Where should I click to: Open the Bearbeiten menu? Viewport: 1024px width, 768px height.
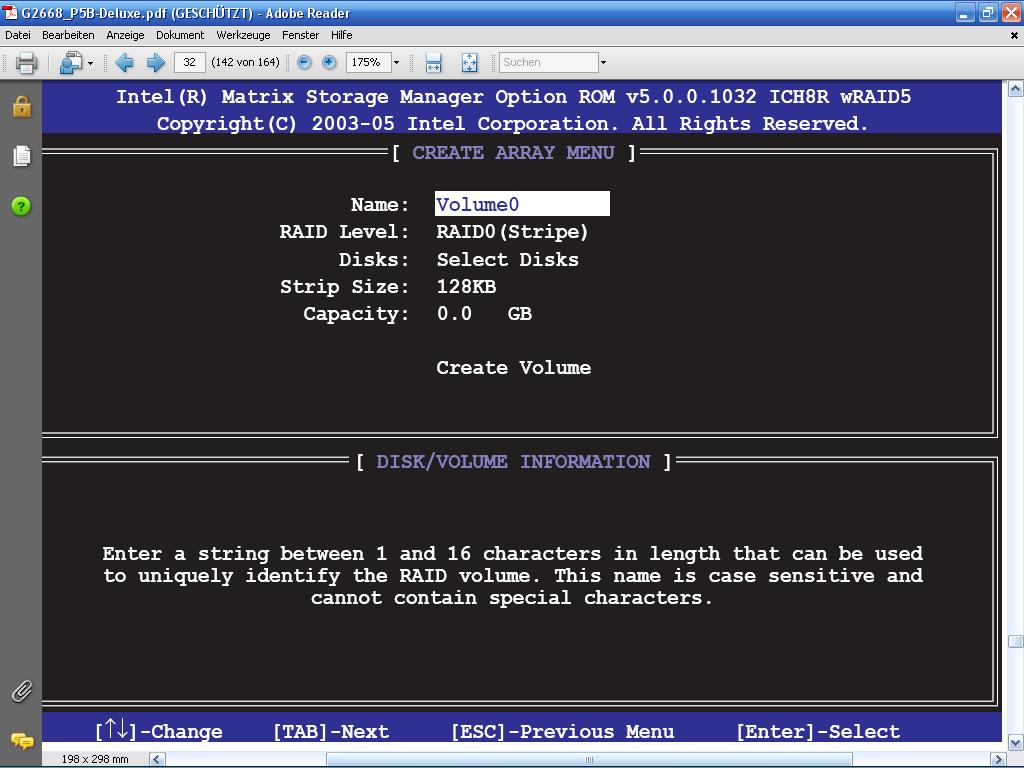69,35
